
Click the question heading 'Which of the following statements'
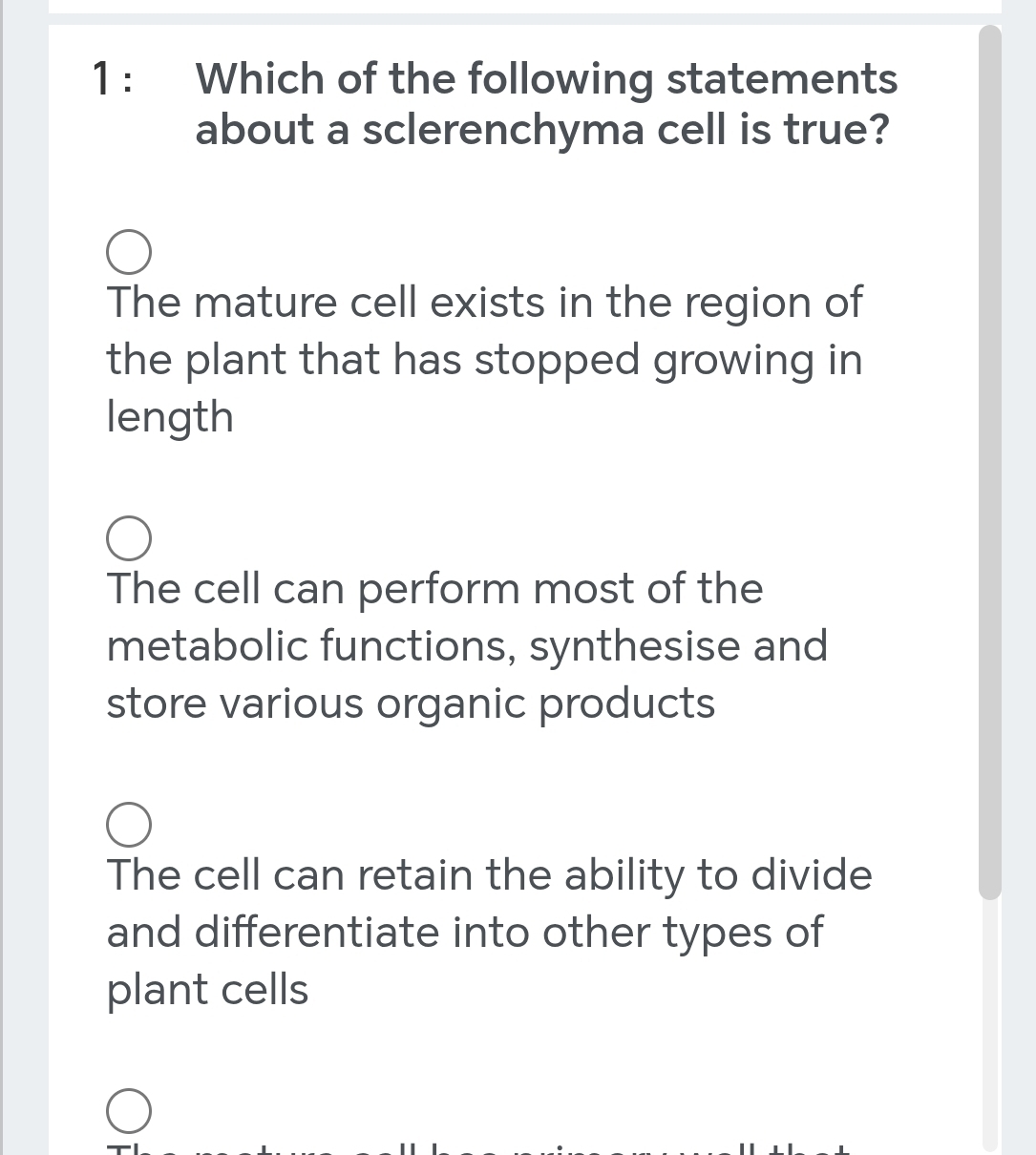(546, 78)
